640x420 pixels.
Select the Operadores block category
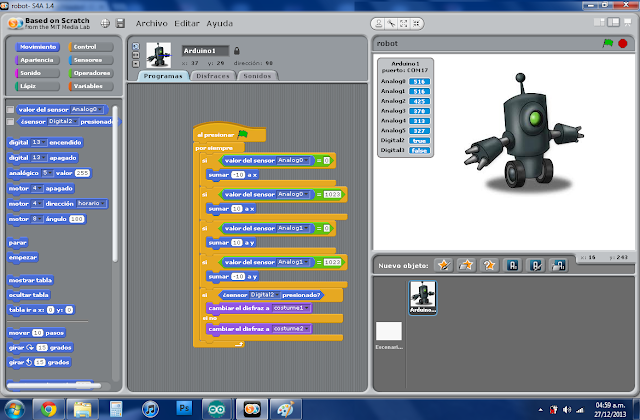(91, 73)
